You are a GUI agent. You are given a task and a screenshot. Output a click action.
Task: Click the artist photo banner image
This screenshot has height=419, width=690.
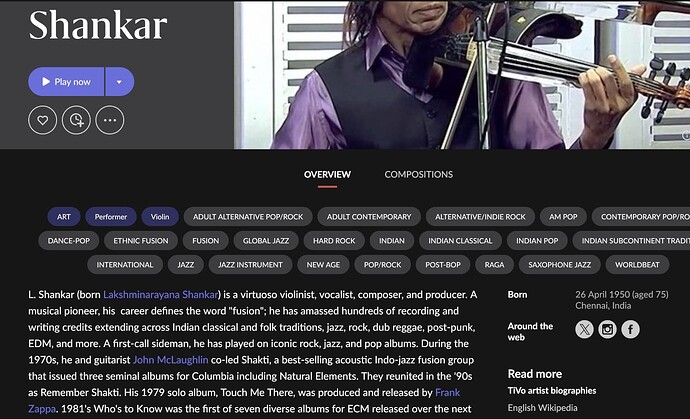pyautogui.click(x=462, y=75)
